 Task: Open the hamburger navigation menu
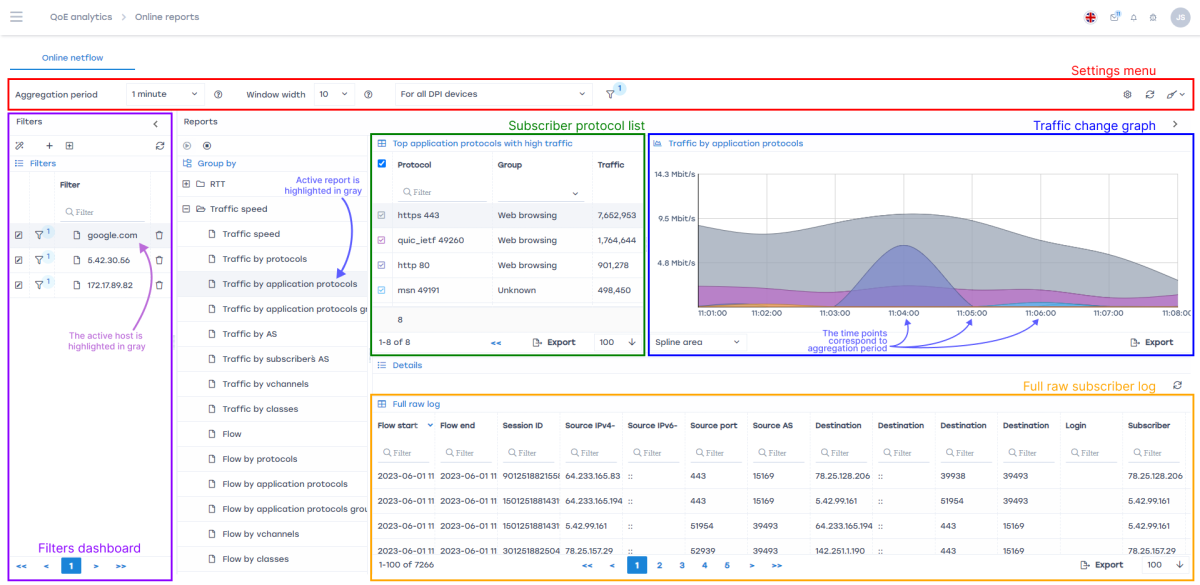(x=16, y=17)
